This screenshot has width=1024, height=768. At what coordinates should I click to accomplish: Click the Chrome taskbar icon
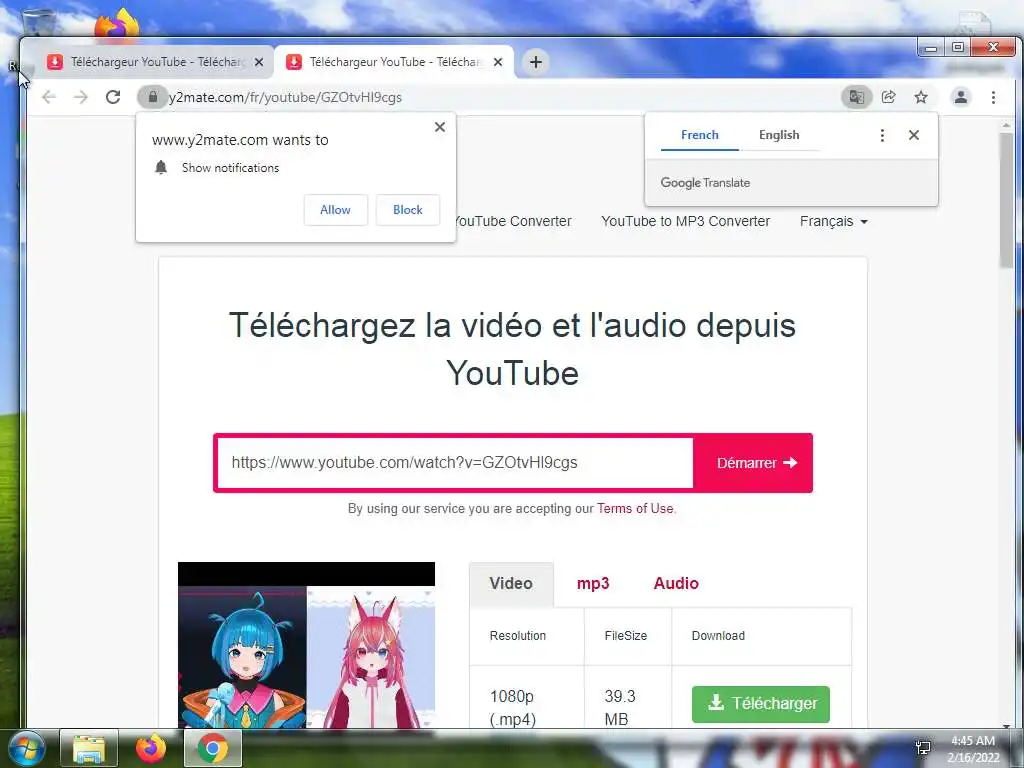[x=213, y=748]
